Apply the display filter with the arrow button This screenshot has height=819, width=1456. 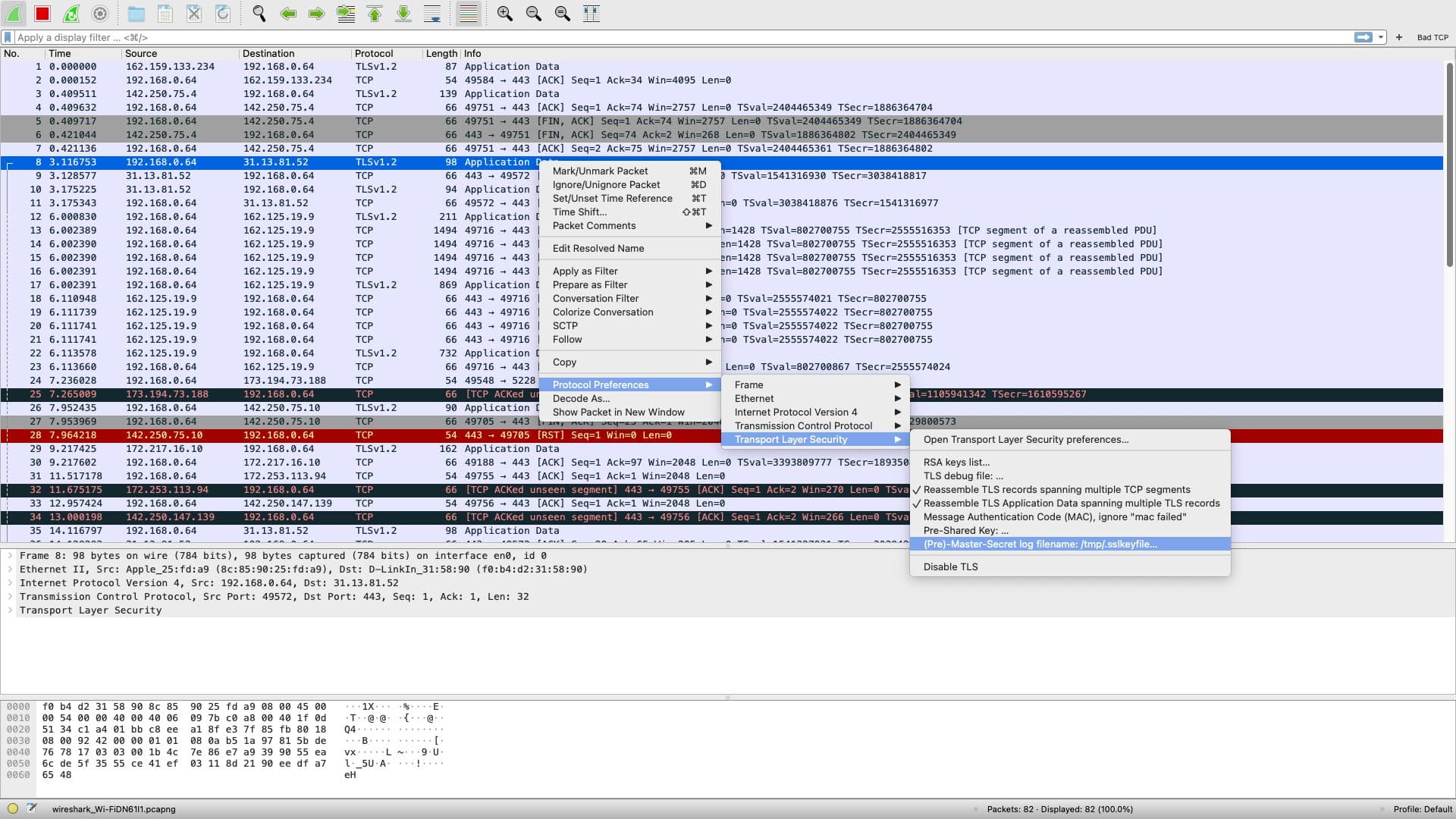1363,37
